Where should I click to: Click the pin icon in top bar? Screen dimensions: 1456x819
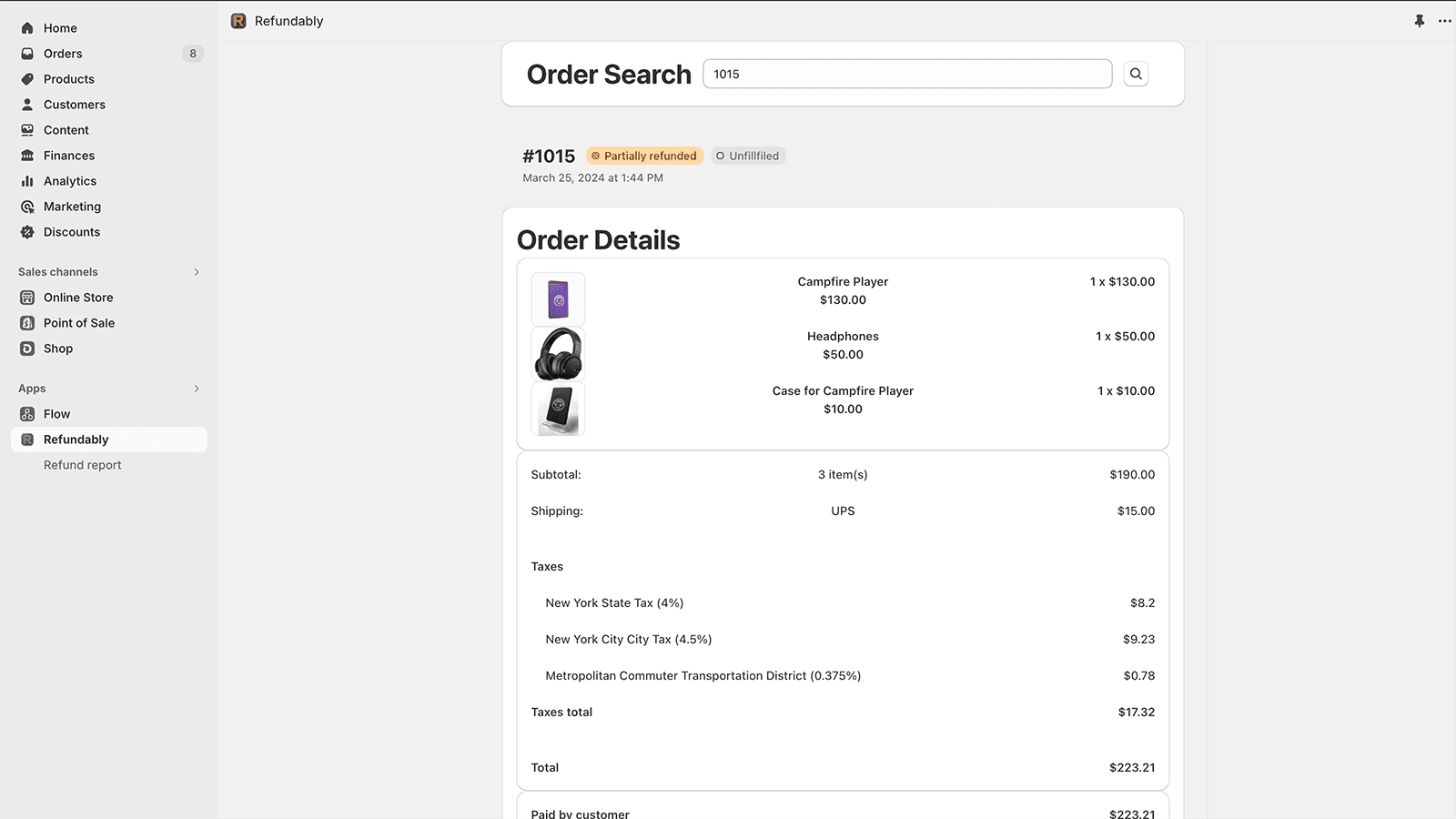[1419, 21]
